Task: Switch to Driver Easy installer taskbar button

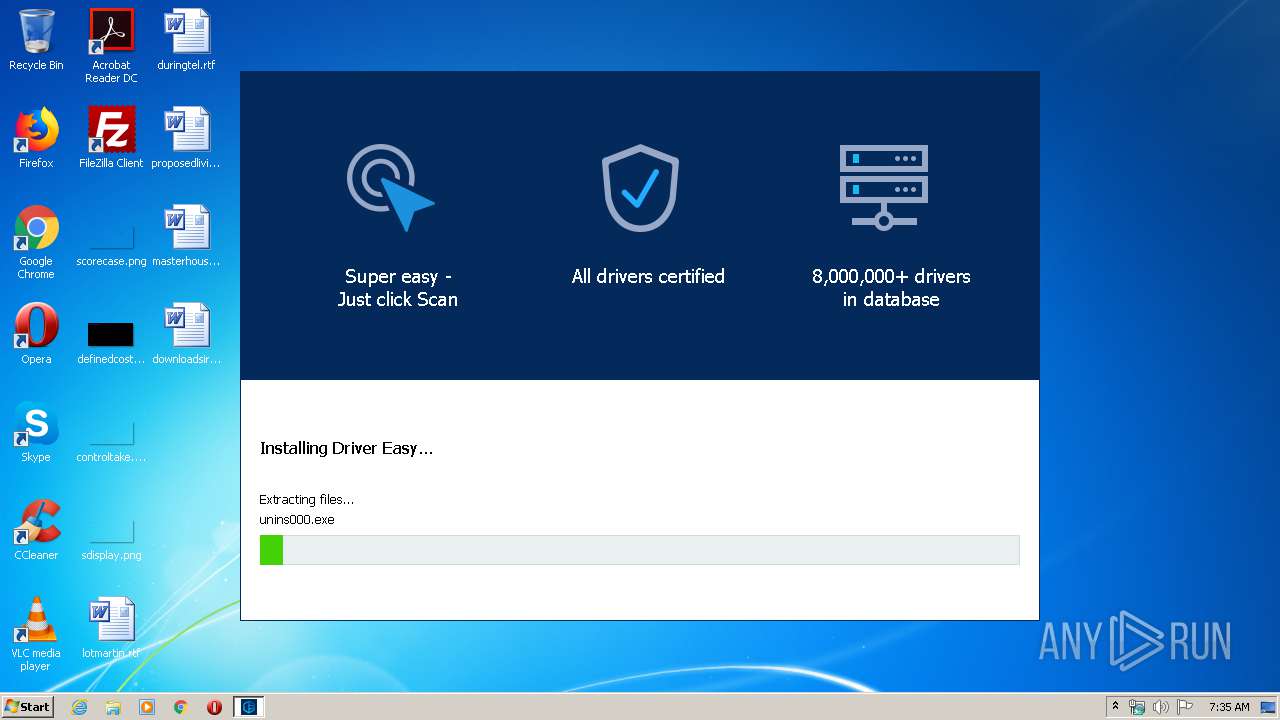Action: [x=249, y=707]
